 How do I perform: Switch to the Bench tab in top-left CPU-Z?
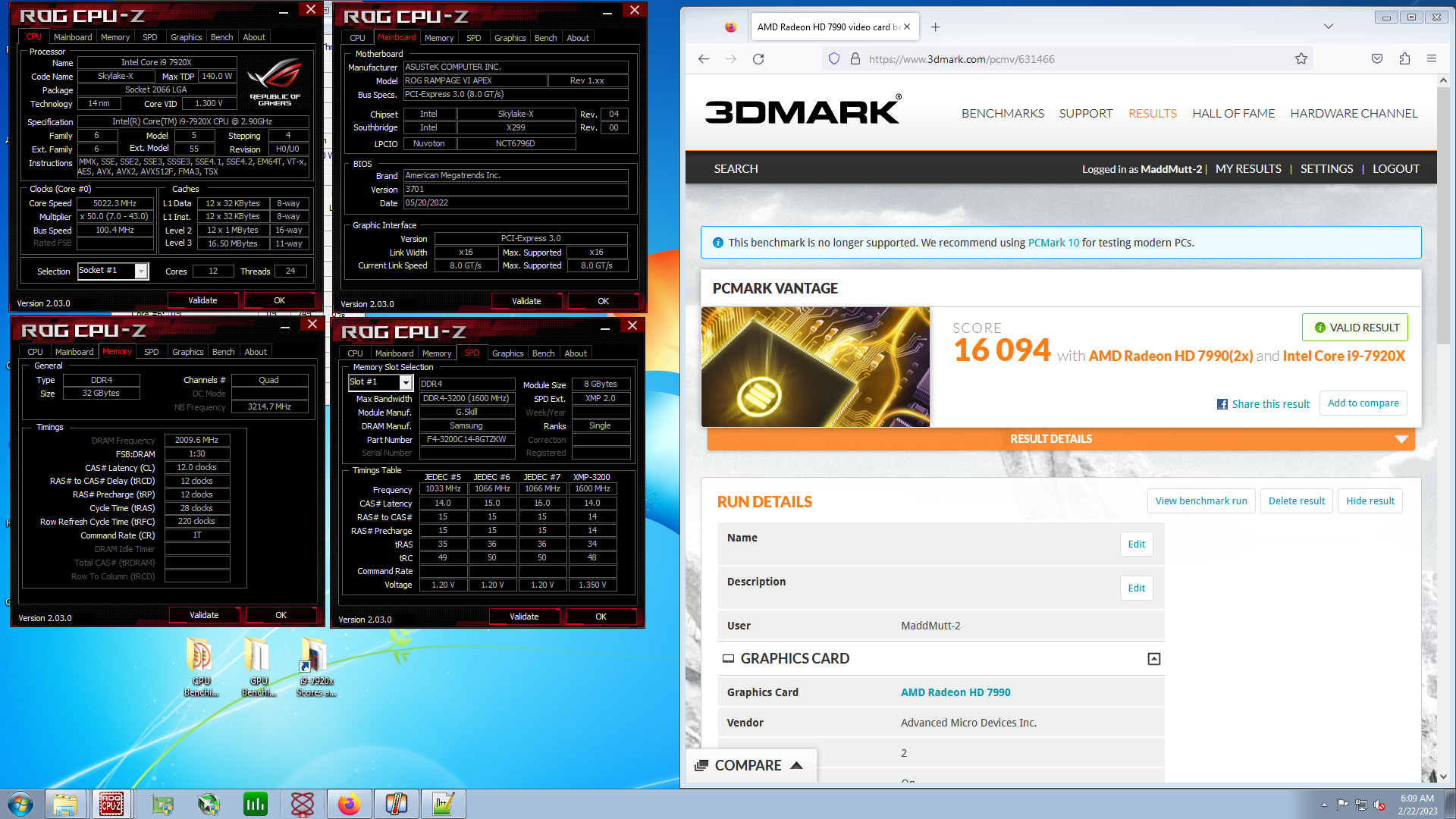coord(221,37)
